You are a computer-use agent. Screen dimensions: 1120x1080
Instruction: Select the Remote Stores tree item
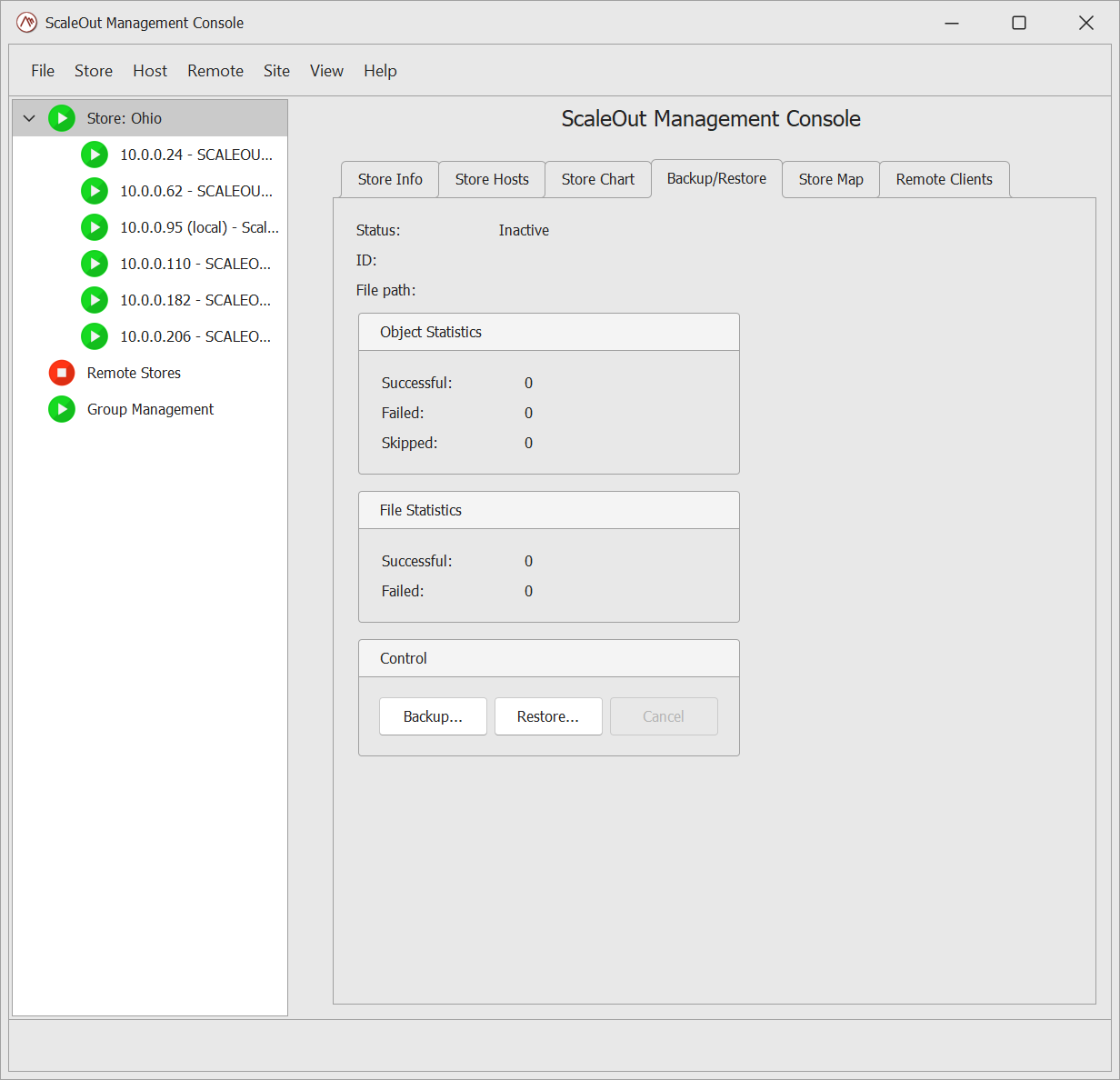tap(150, 373)
